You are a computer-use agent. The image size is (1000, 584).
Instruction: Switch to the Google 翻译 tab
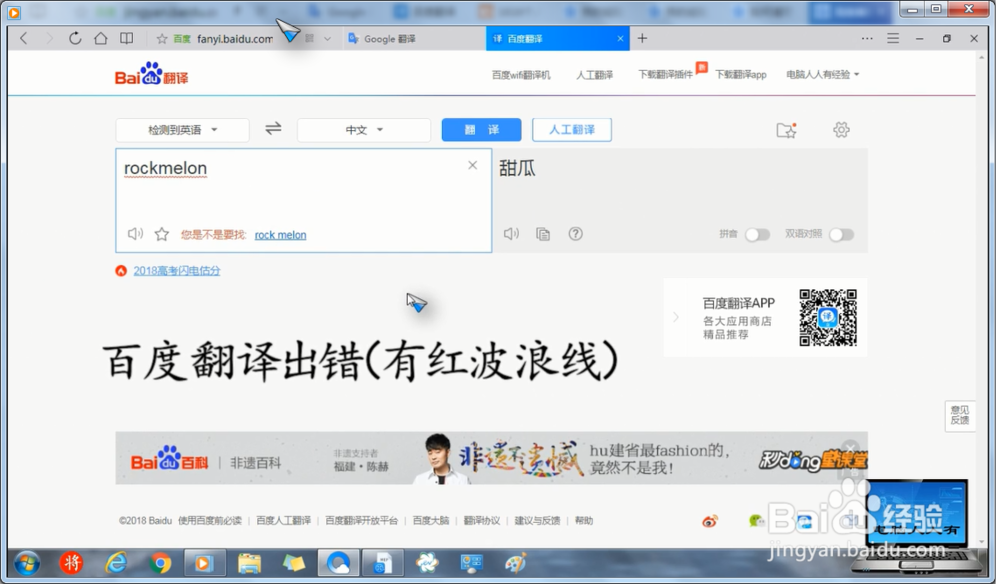coord(390,39)
